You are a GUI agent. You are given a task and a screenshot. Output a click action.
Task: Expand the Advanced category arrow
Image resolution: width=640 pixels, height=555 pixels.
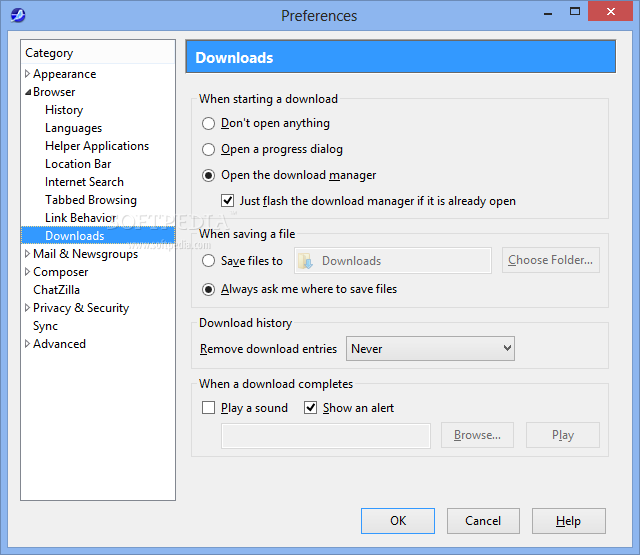[x=27, y=344]
